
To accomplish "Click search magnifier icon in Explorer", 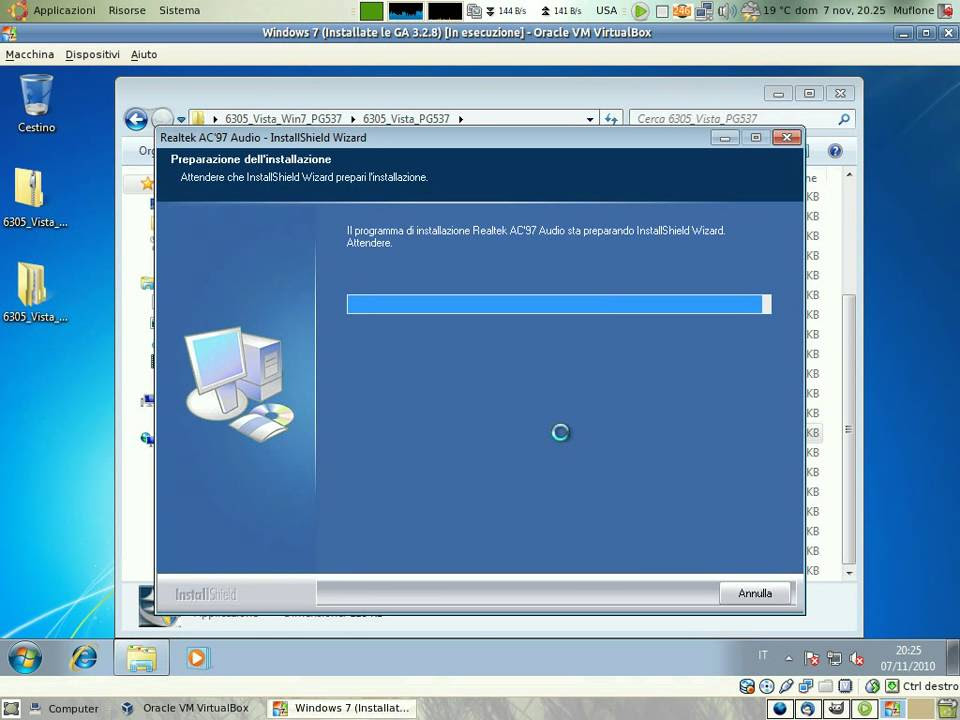I will pos(844,119).
